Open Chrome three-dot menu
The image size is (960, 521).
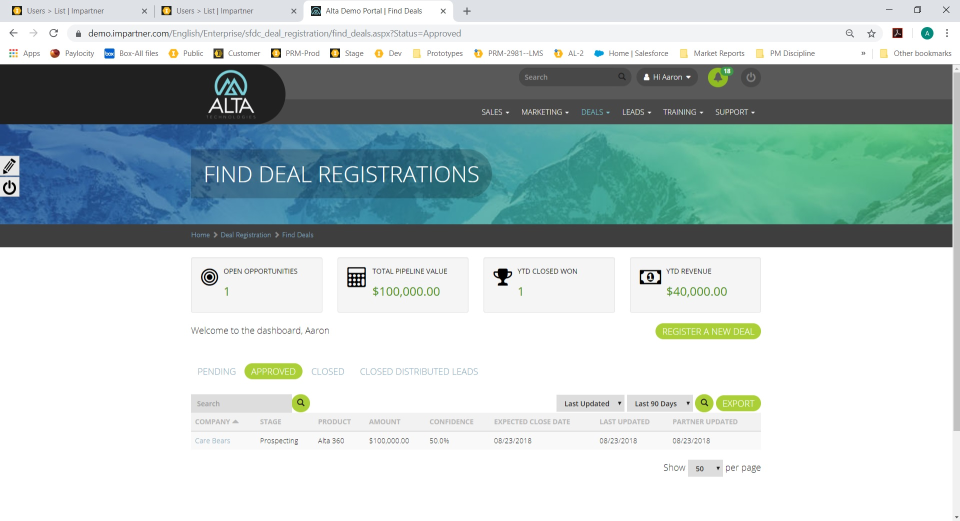[947, 34]
